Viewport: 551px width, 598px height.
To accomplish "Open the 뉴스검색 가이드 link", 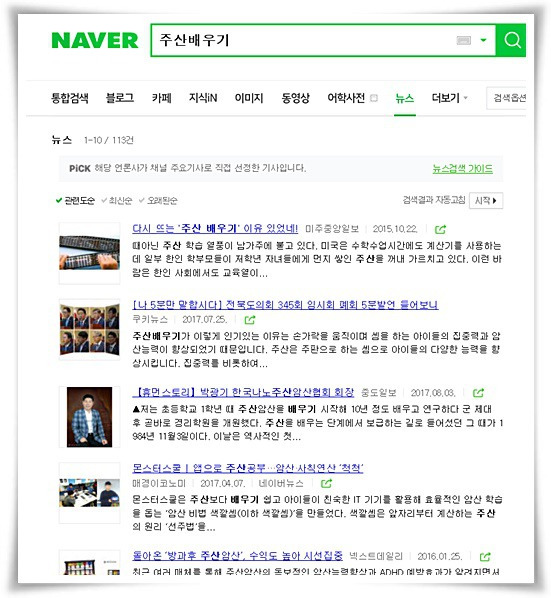I will click(x=463, y=169).
